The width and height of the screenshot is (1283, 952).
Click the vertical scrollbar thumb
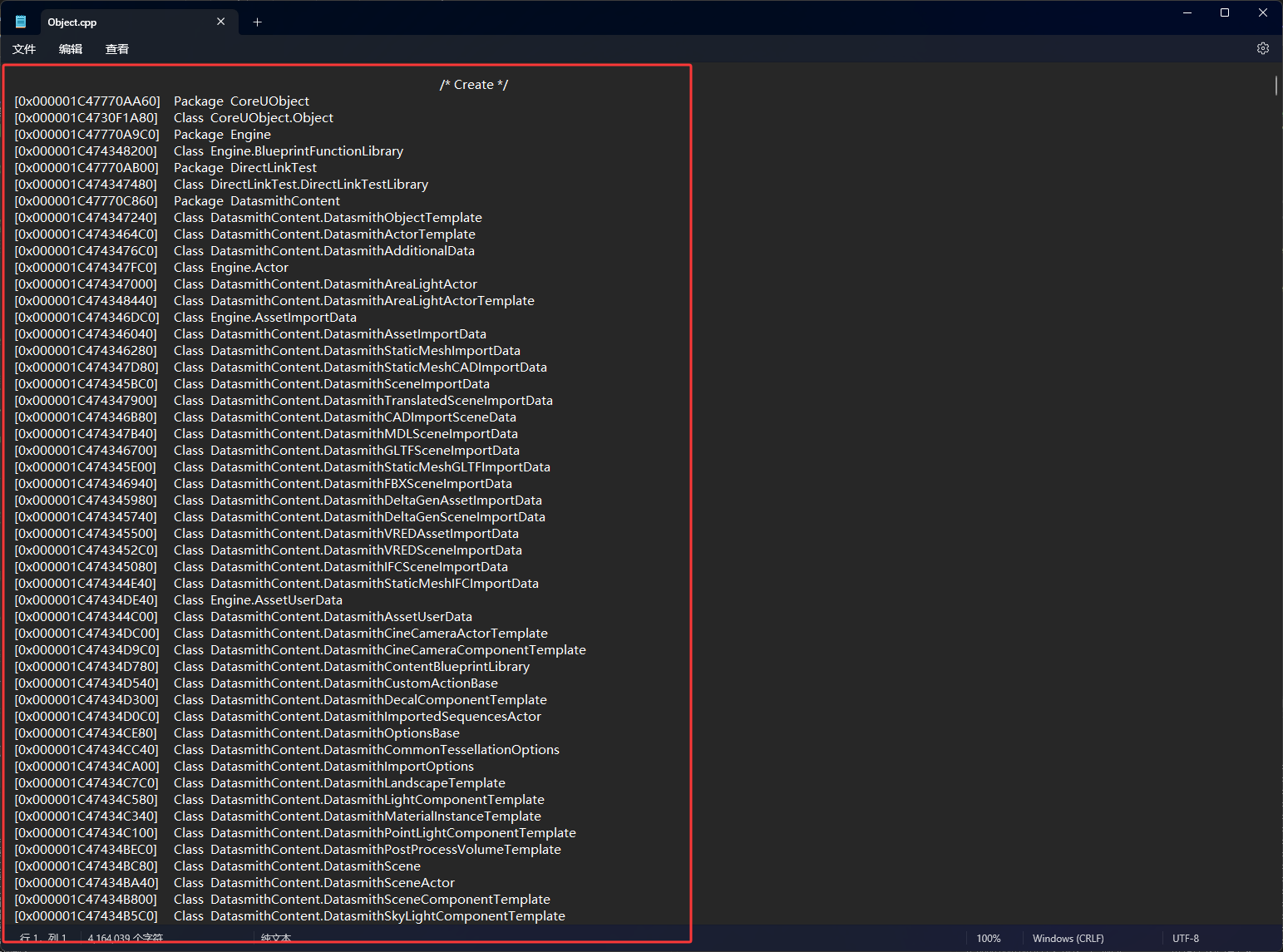point(1276,85)
